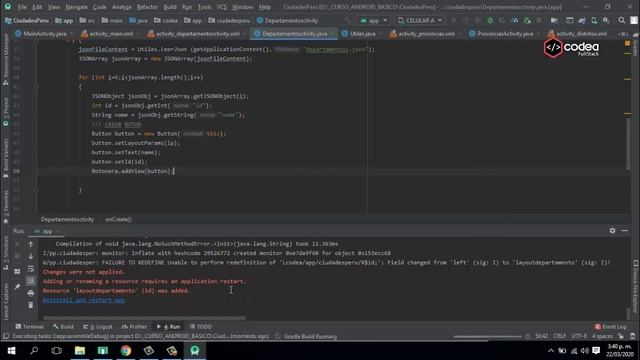The height and width of the screenshot is (360, 640).
Task: Click the Departamentoctivity class breadcrumb
Action: 287,20
